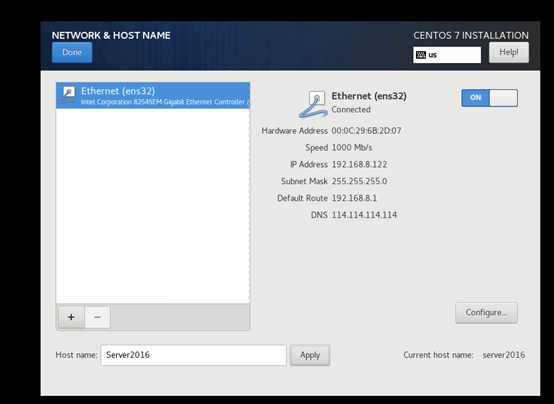Open the Help! dialog
This screenshot has width=554, height=404.
click(509, 52)
